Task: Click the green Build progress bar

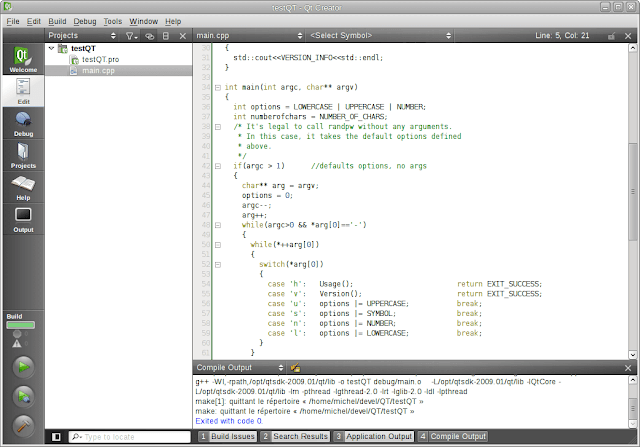Action: tap(20, 325)
